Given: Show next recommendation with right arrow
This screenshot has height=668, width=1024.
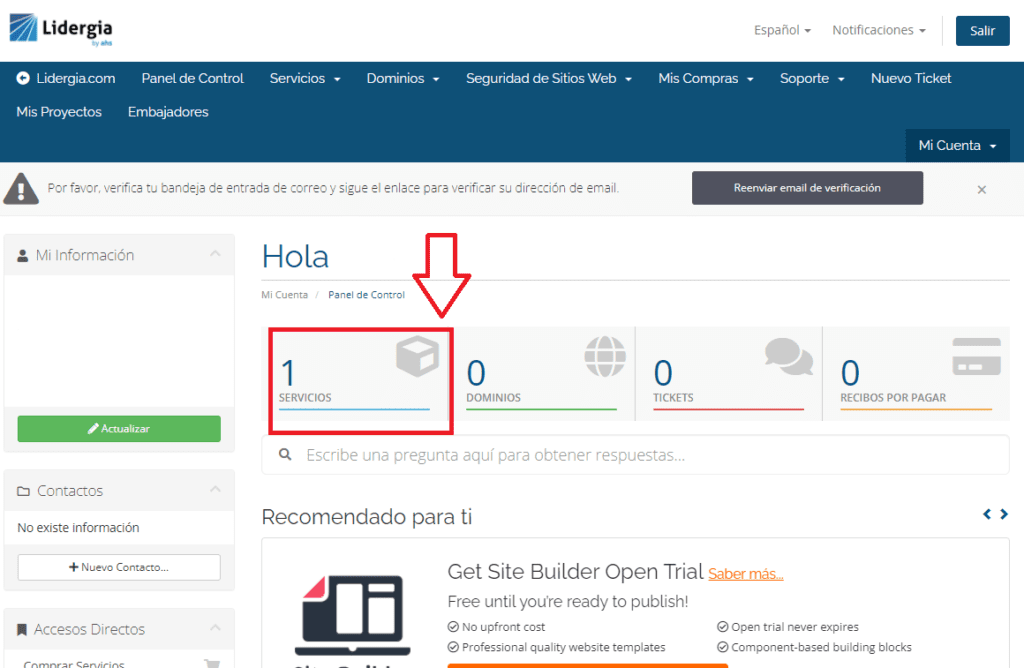Looking at the screenshot, I should click(1004, 515).
